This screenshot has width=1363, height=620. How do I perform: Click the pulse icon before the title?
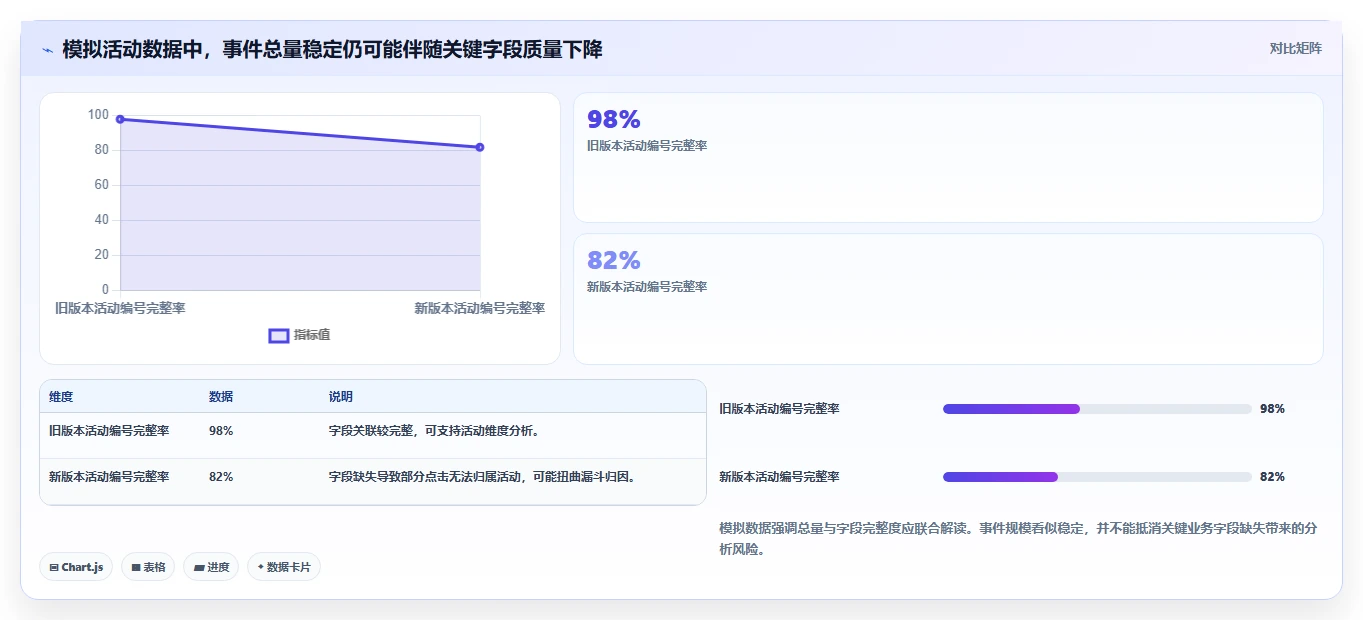coord(47,50)
